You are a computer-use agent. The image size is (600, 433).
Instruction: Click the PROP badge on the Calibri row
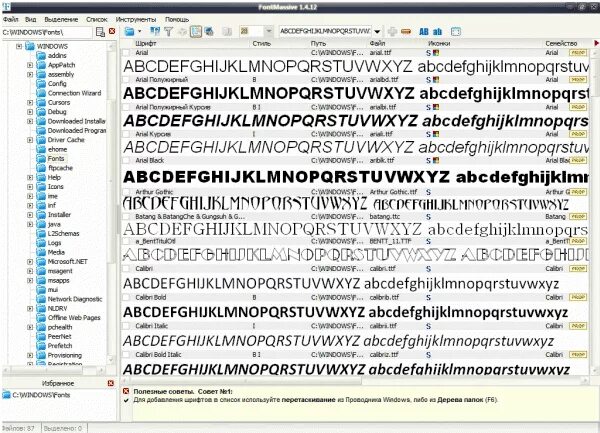(578, 269)
